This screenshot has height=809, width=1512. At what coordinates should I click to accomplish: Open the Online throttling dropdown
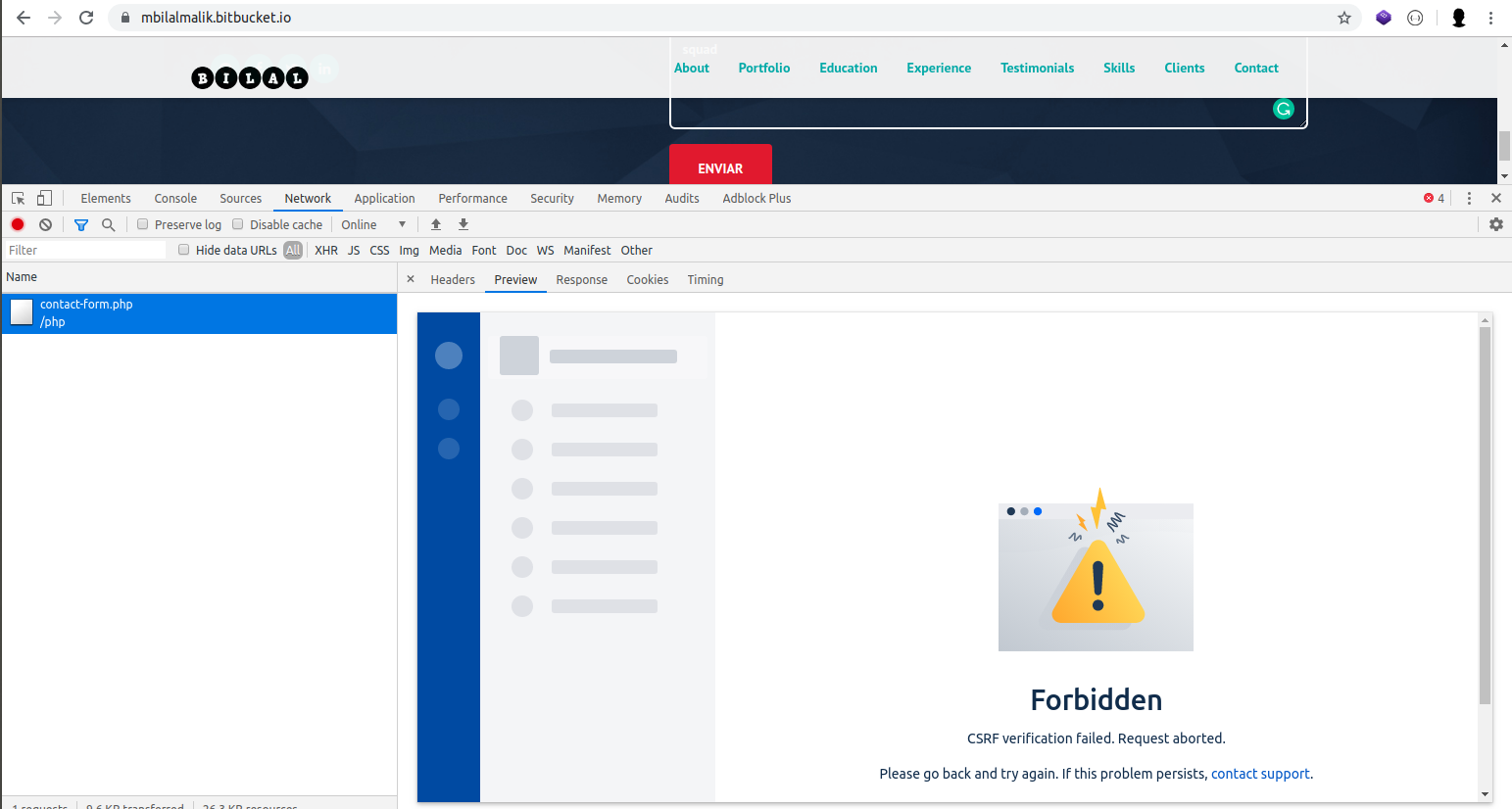pyautogui.click(x=373, y=224)
